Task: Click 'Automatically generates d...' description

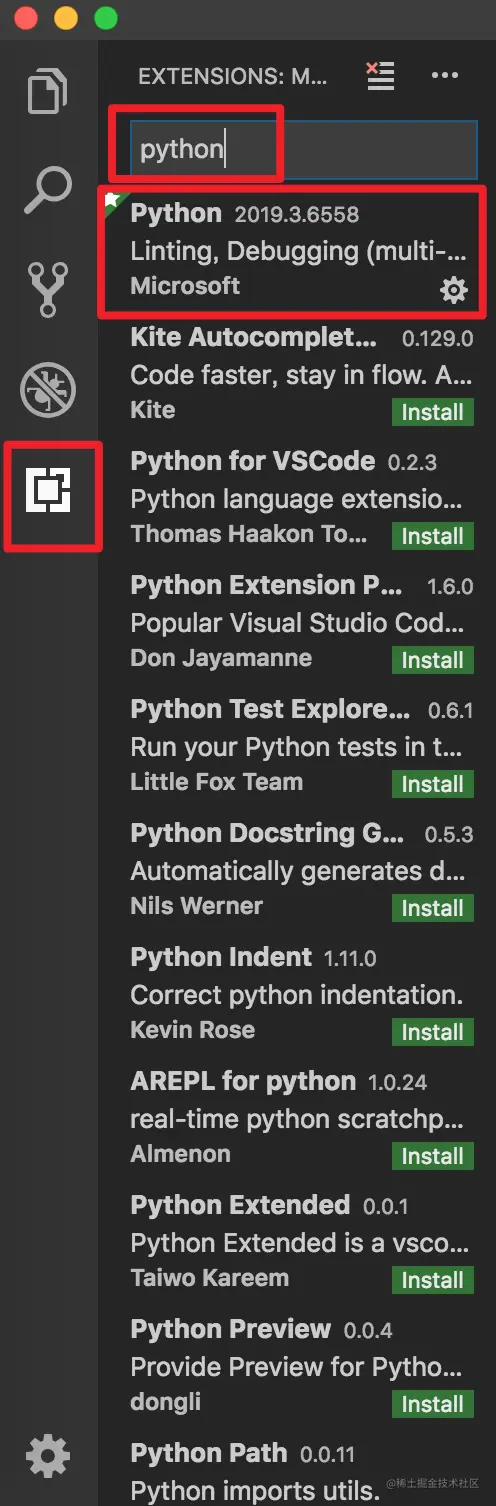Action: click(297, 871)
